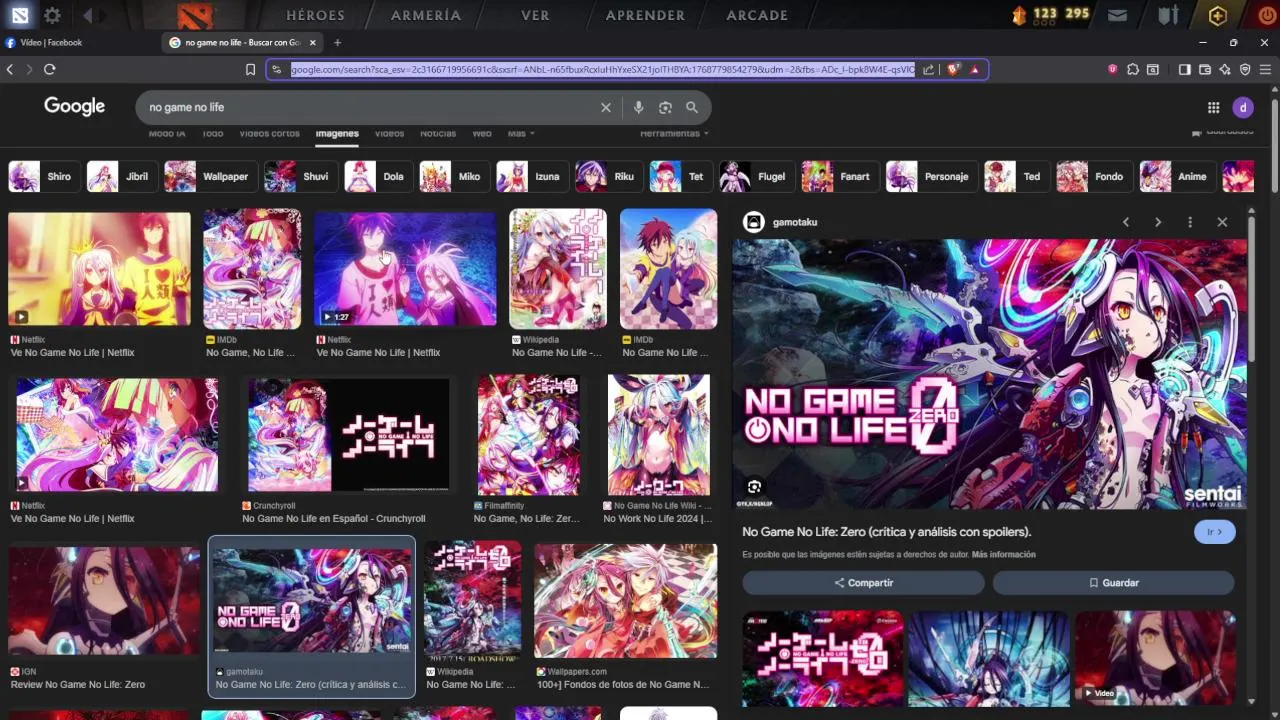1280x720 pixels.
Task: Click the browser address bar URL
Action: tap(602, 69)
